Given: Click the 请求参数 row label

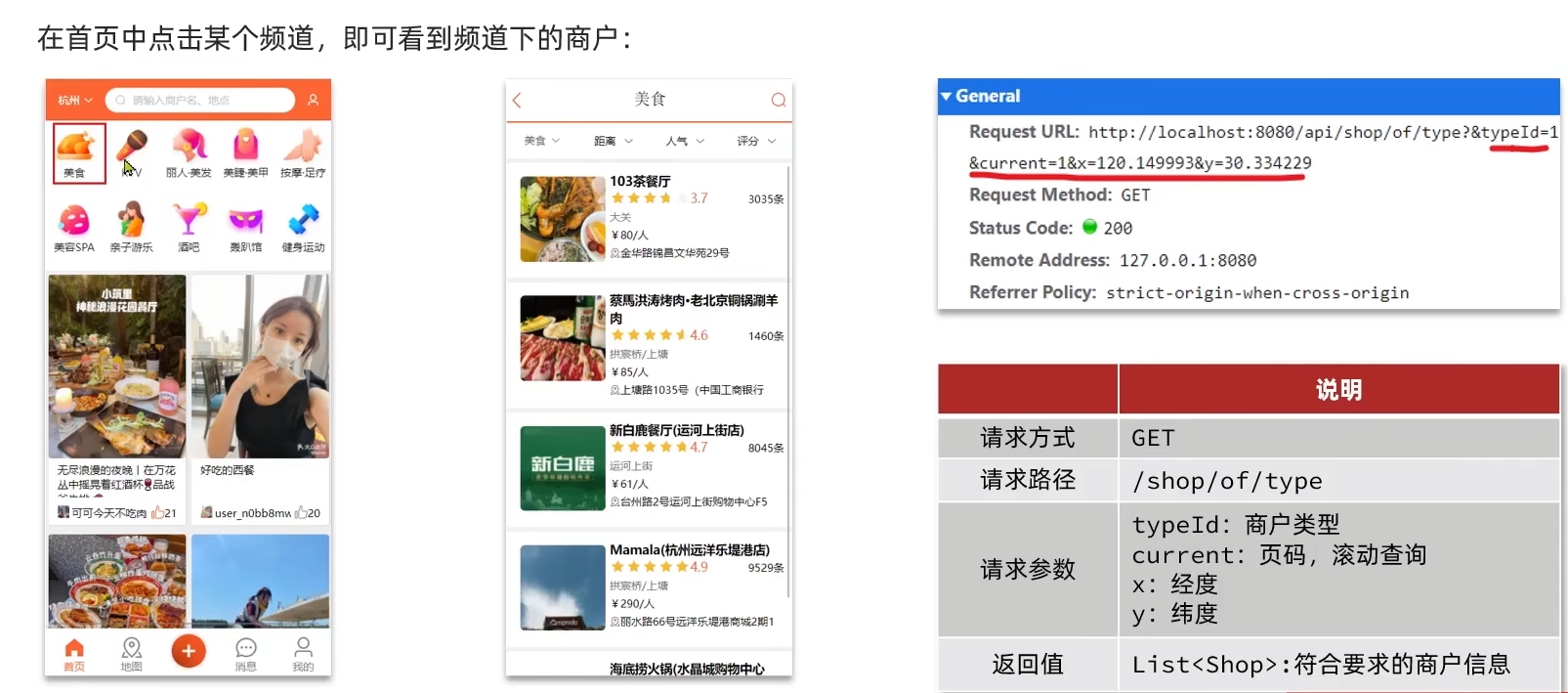Looking at the screenshot, I should pyautogui.click(x=1028, y=569).
